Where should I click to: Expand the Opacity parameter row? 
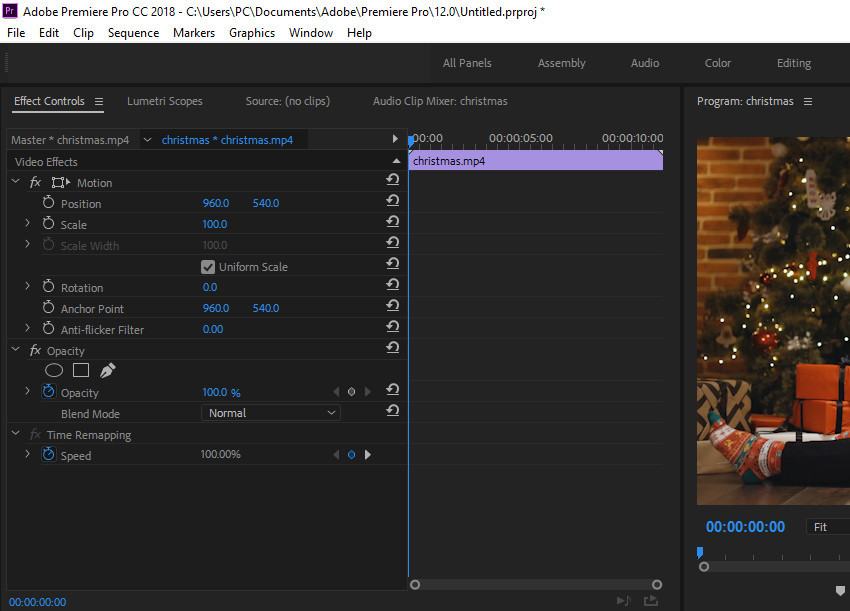point(27,391)
